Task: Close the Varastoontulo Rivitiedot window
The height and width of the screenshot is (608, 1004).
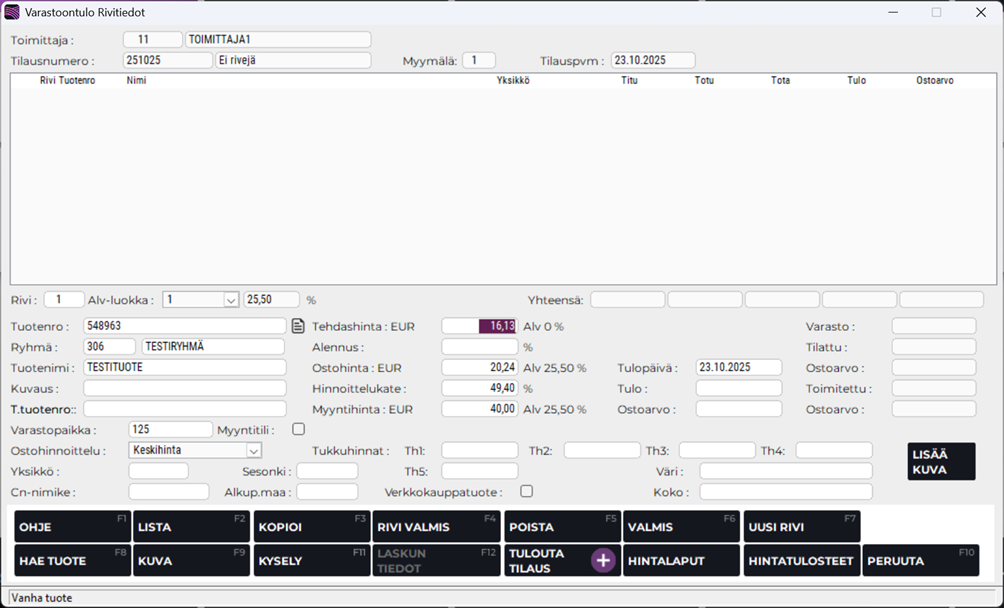Action: (980, 12)
